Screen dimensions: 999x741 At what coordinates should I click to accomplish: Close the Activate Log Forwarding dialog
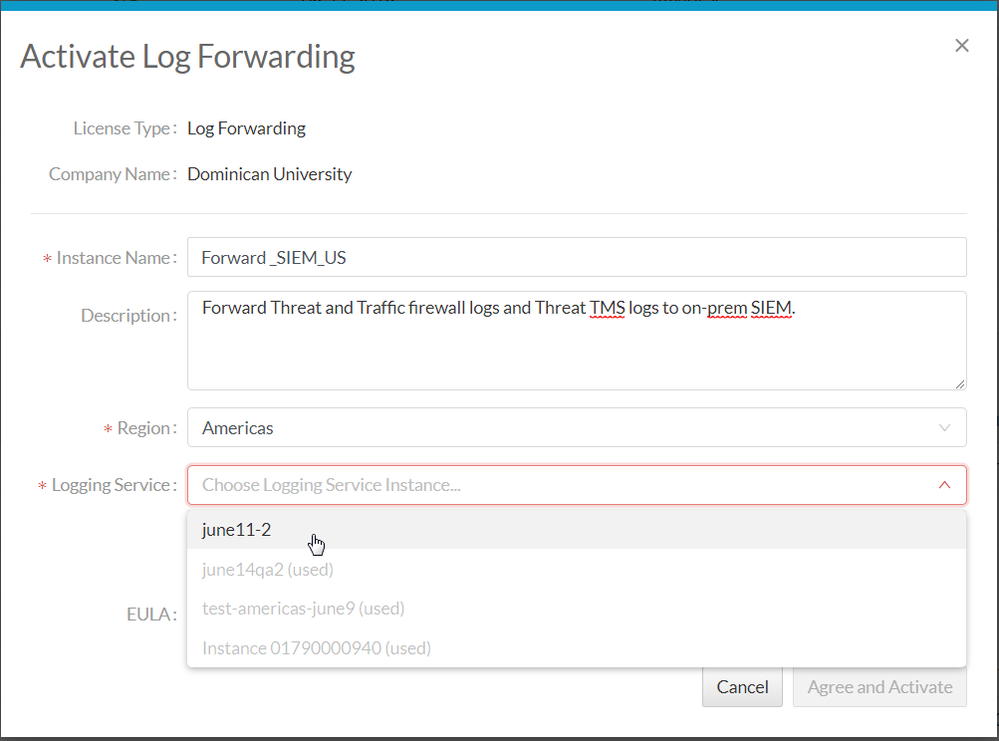pos(962,46)
